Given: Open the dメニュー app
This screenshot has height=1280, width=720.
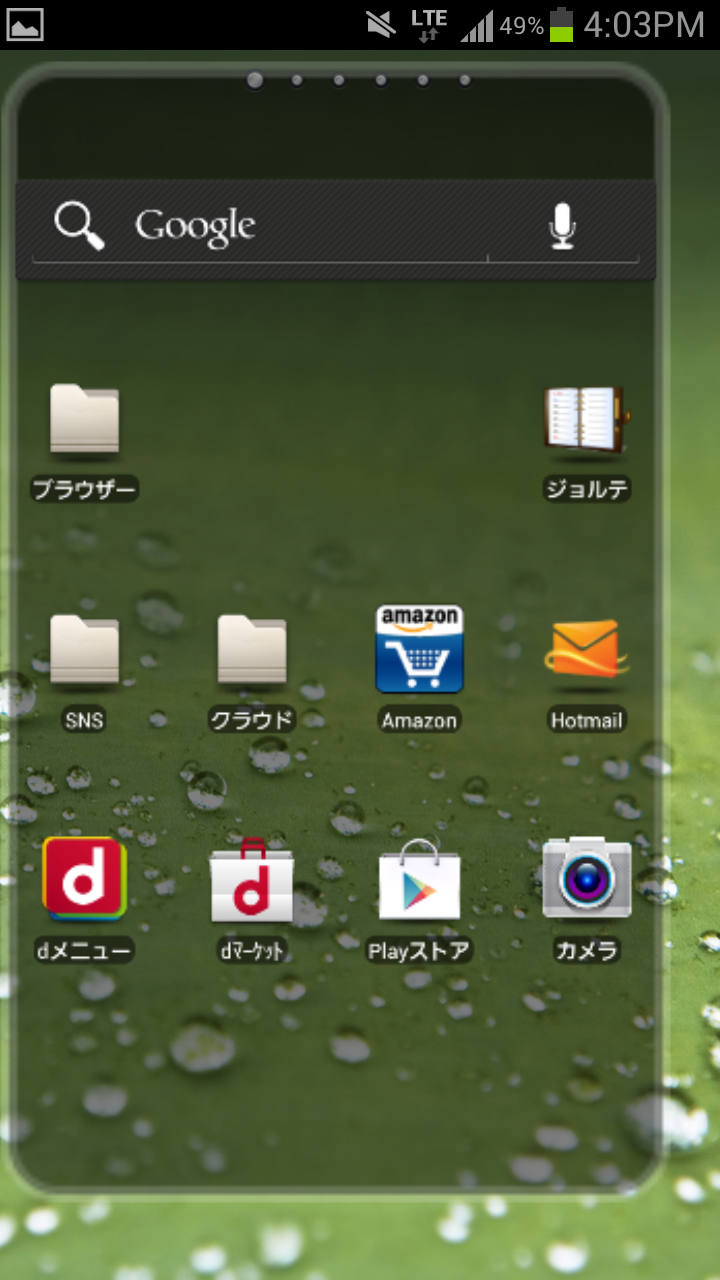Looking at the screenshot, I should tap(85, 899).
